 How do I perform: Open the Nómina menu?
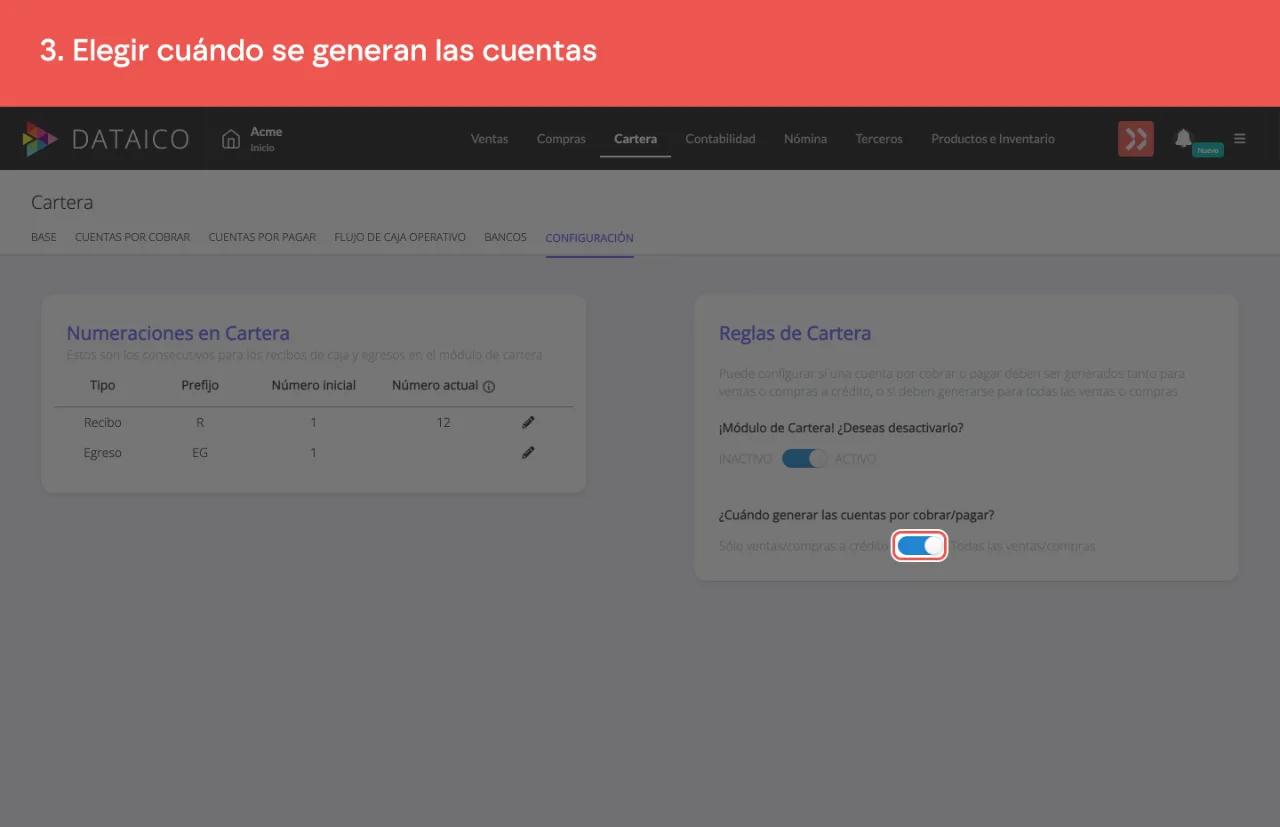[806, 139]
